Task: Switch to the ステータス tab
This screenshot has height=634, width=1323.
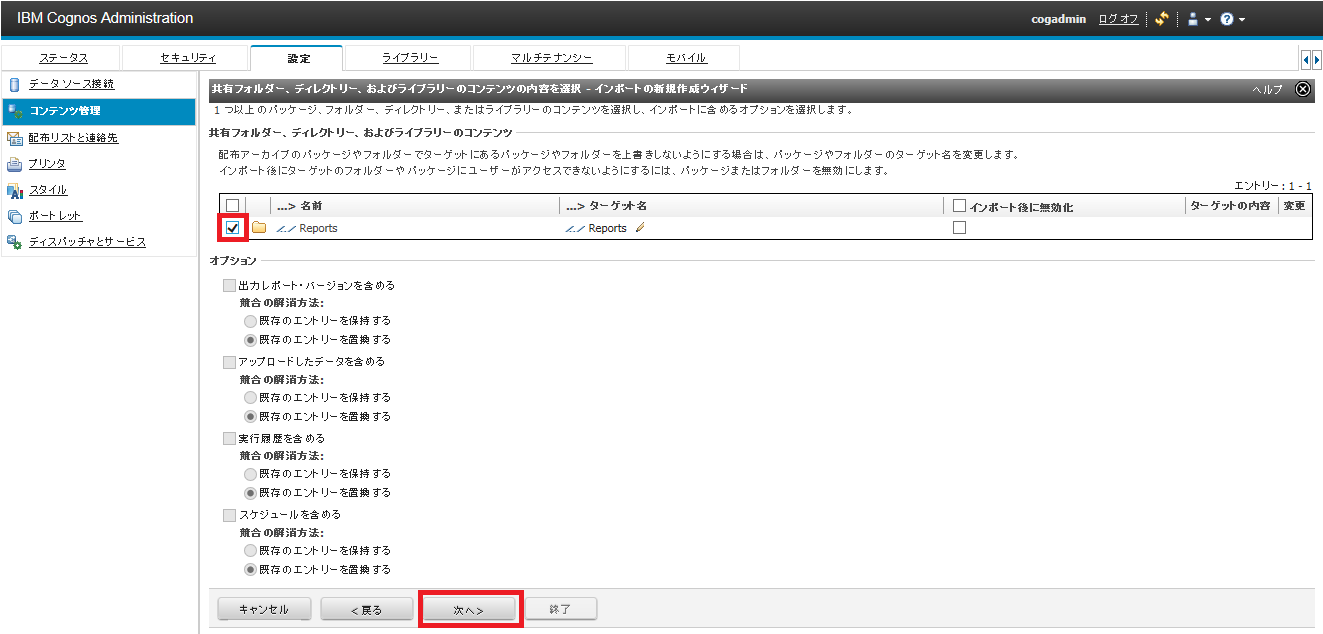Action: [63, 58]
